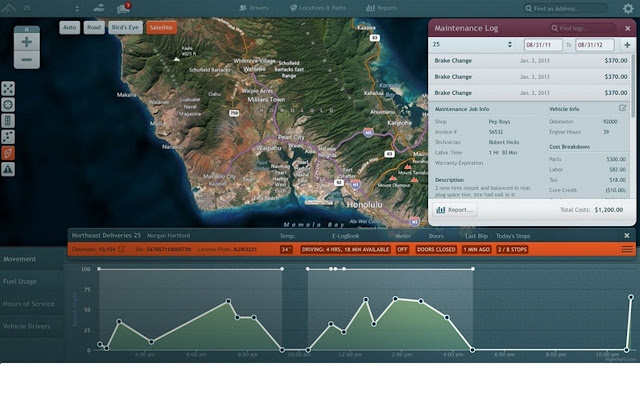Image resolution: width=640 pixels, height=400 pixels.
Task: Add new maintenance log entry with plus
Action: pyautogui.click(x=627, y=45)
